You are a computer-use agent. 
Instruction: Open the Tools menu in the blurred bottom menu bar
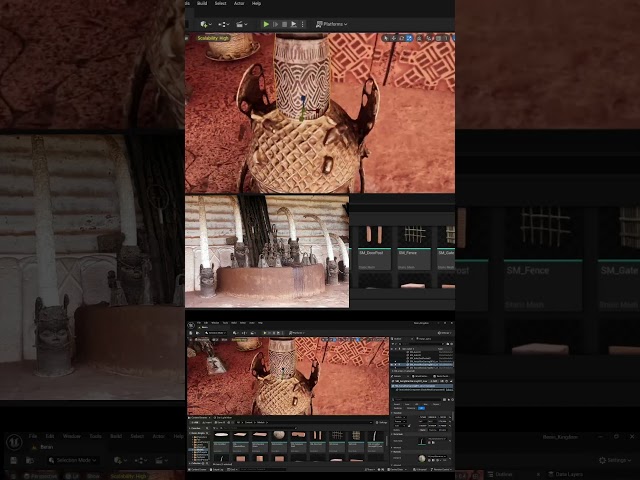pos(95,436)
